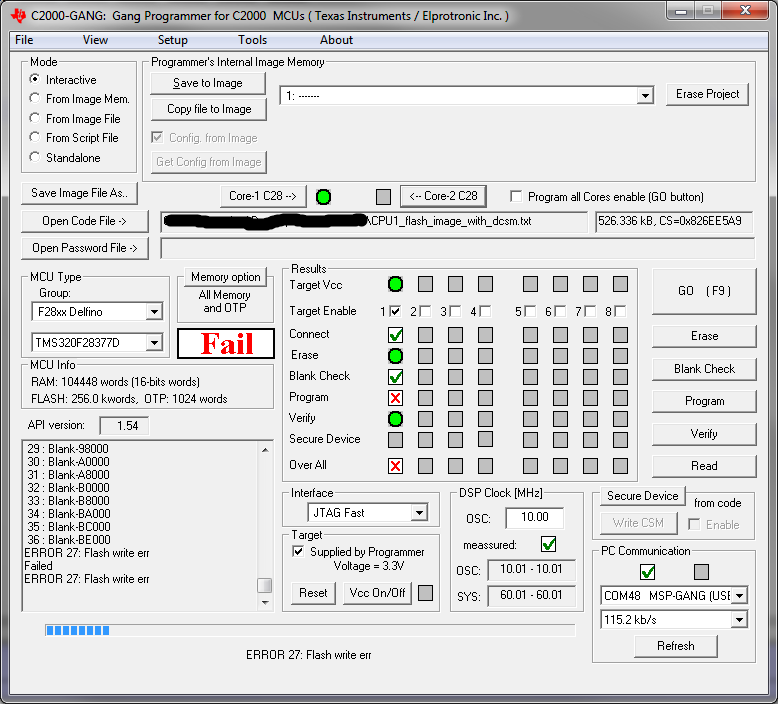Click the Save to Image button
The height and width of the screenshot is (705, 779).
(x=208, y=83)
